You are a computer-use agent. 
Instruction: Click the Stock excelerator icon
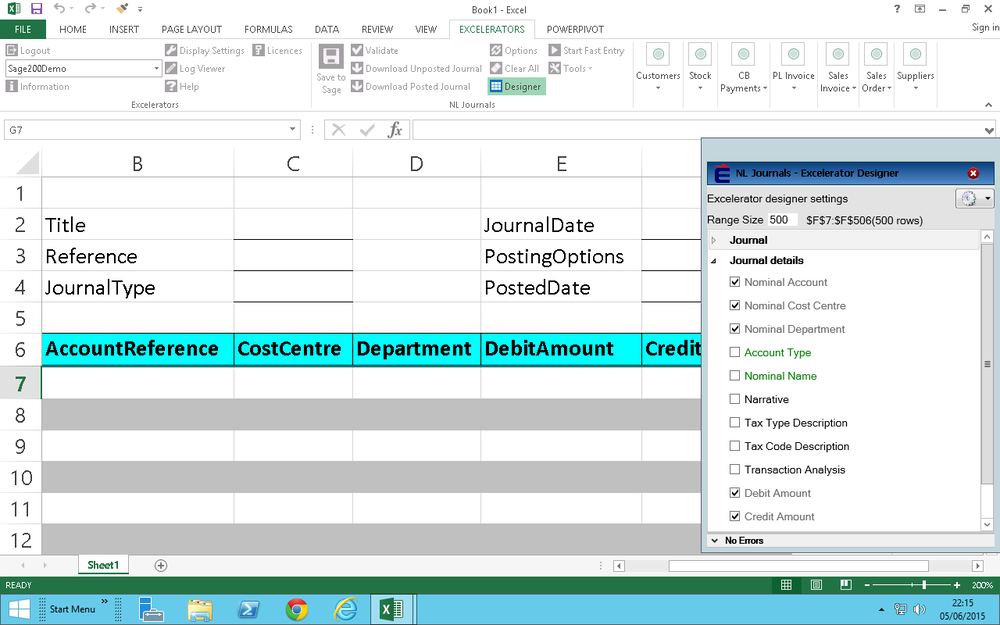[700, 55]
